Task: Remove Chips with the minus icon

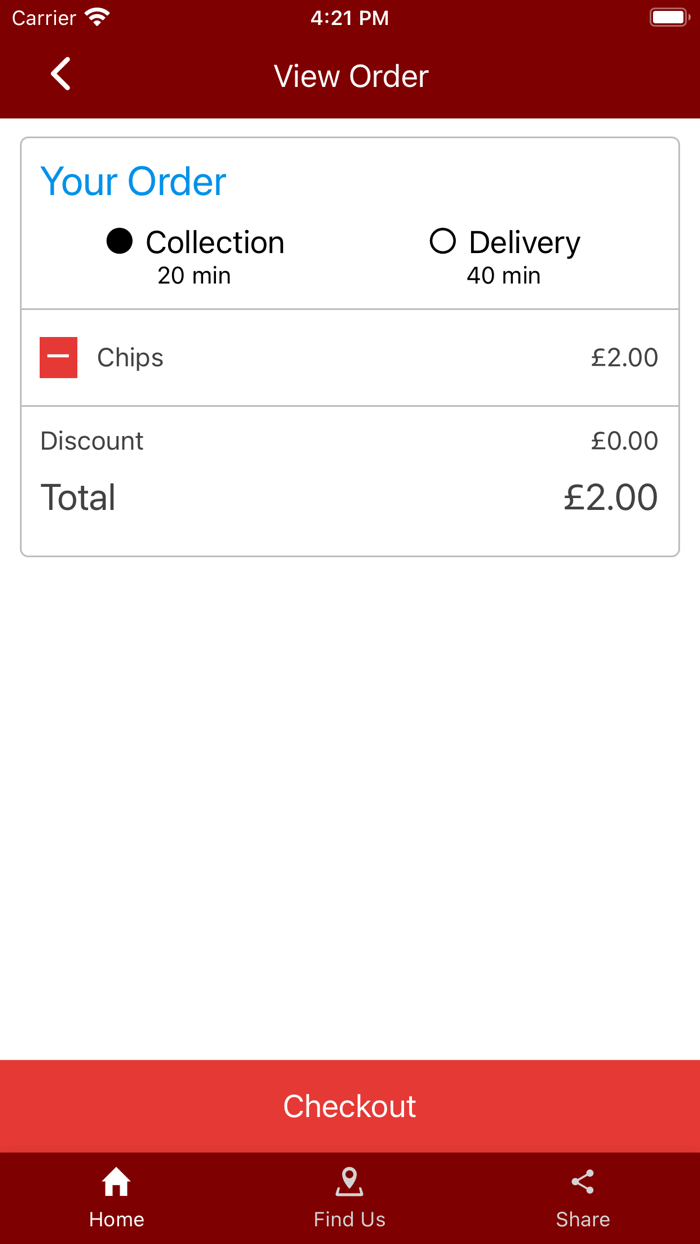Action: [58, 357]
